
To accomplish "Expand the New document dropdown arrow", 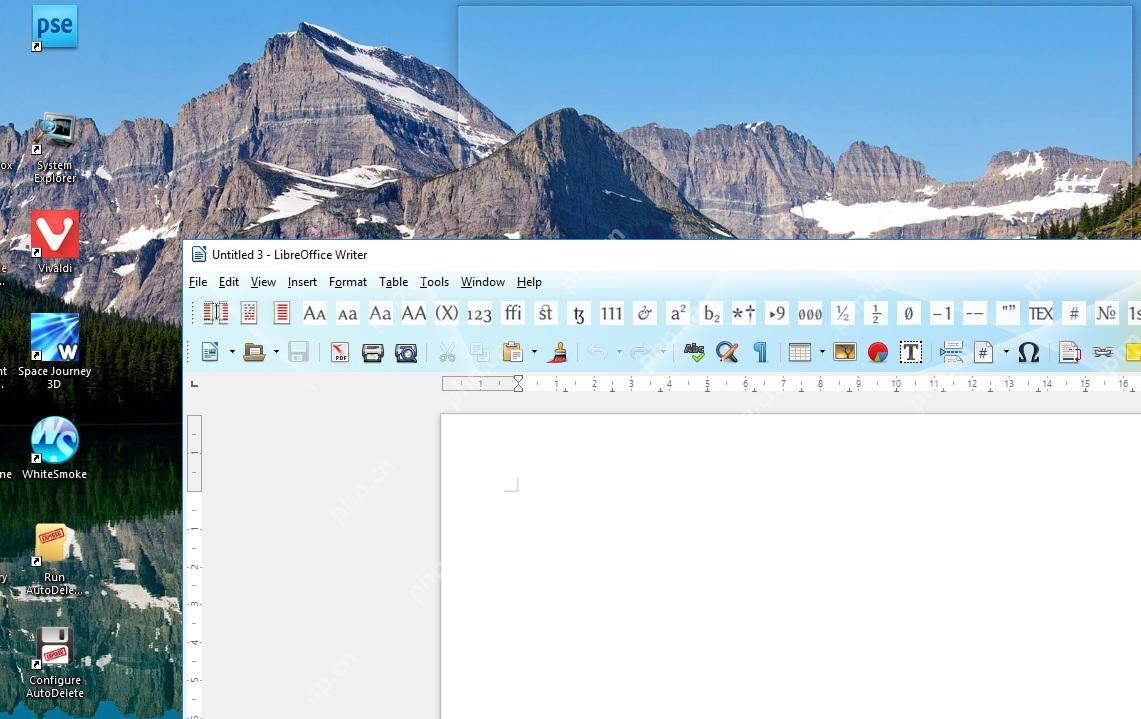I will (232, 352).
